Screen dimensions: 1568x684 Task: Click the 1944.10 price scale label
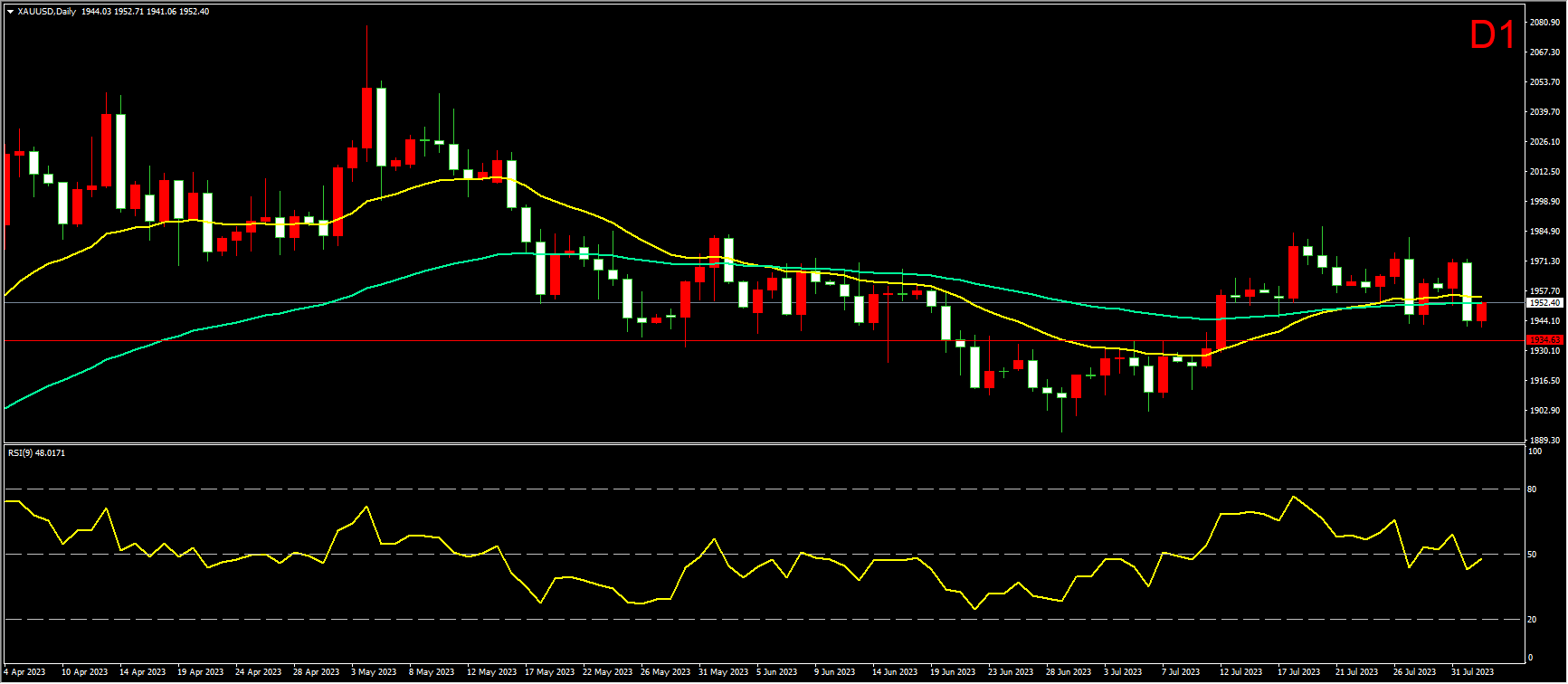coord(1544,321)
